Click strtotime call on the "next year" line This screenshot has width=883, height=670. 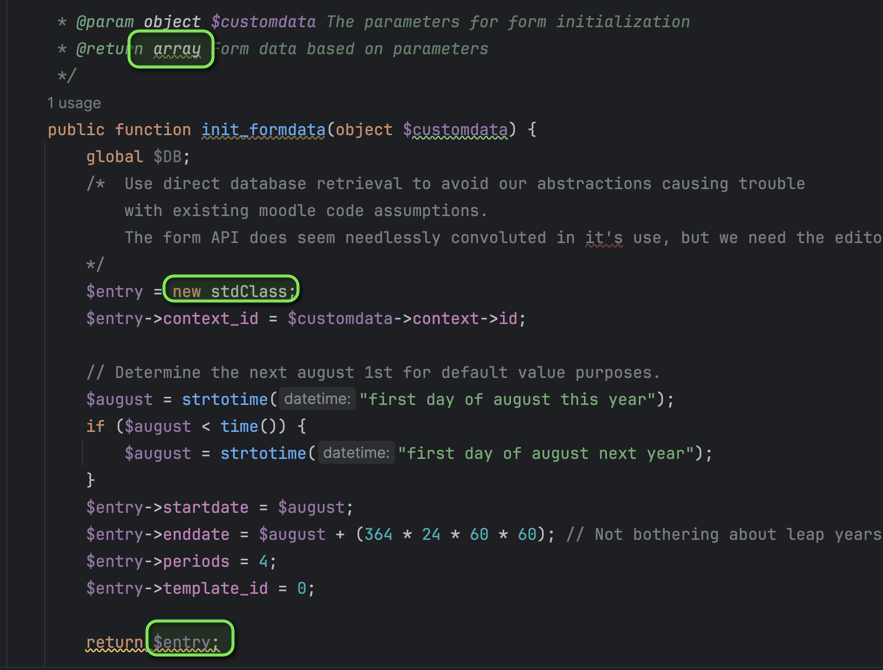coord(262,453)
